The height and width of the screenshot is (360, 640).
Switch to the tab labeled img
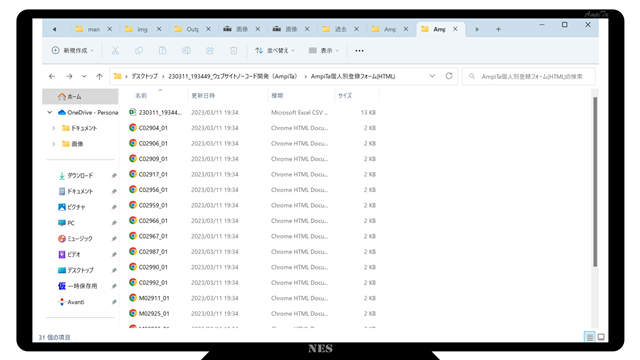point(143,29)
